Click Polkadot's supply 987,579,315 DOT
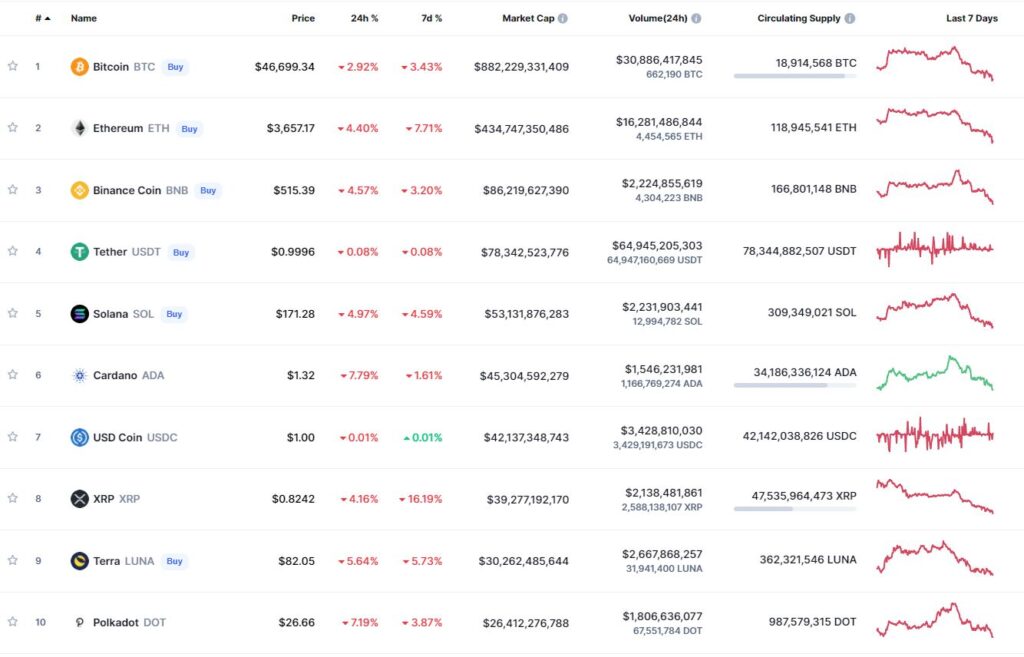The width and height of the screenshot is (1024, 657). [812, 622]
